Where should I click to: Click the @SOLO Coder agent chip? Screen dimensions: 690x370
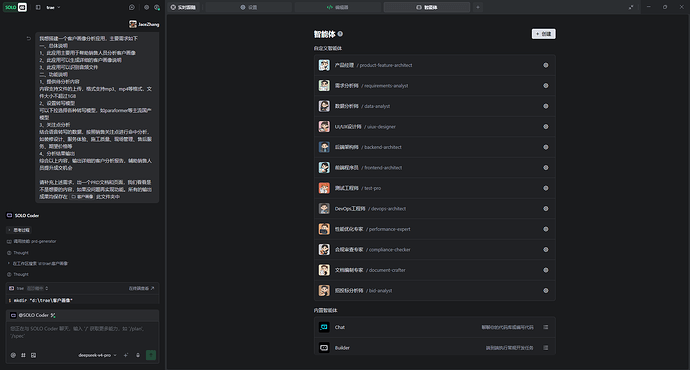[x=33, y=315]
